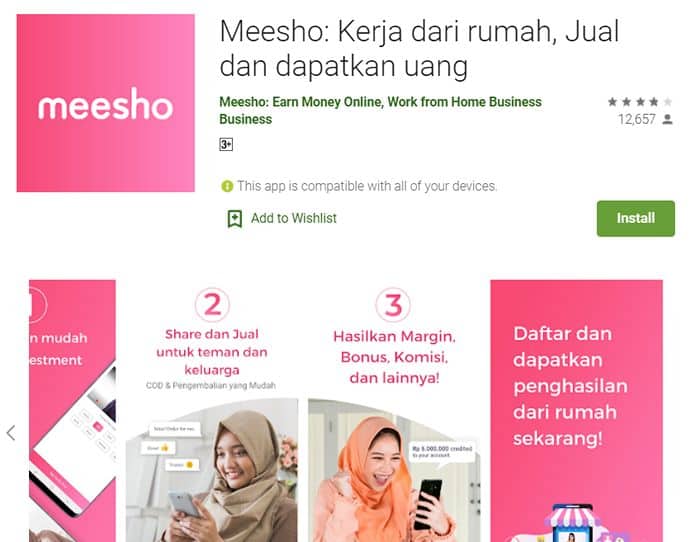700x542 pixels.
Task: Open developer link Meesho: Earn Money Online
Action: [380, 102]
